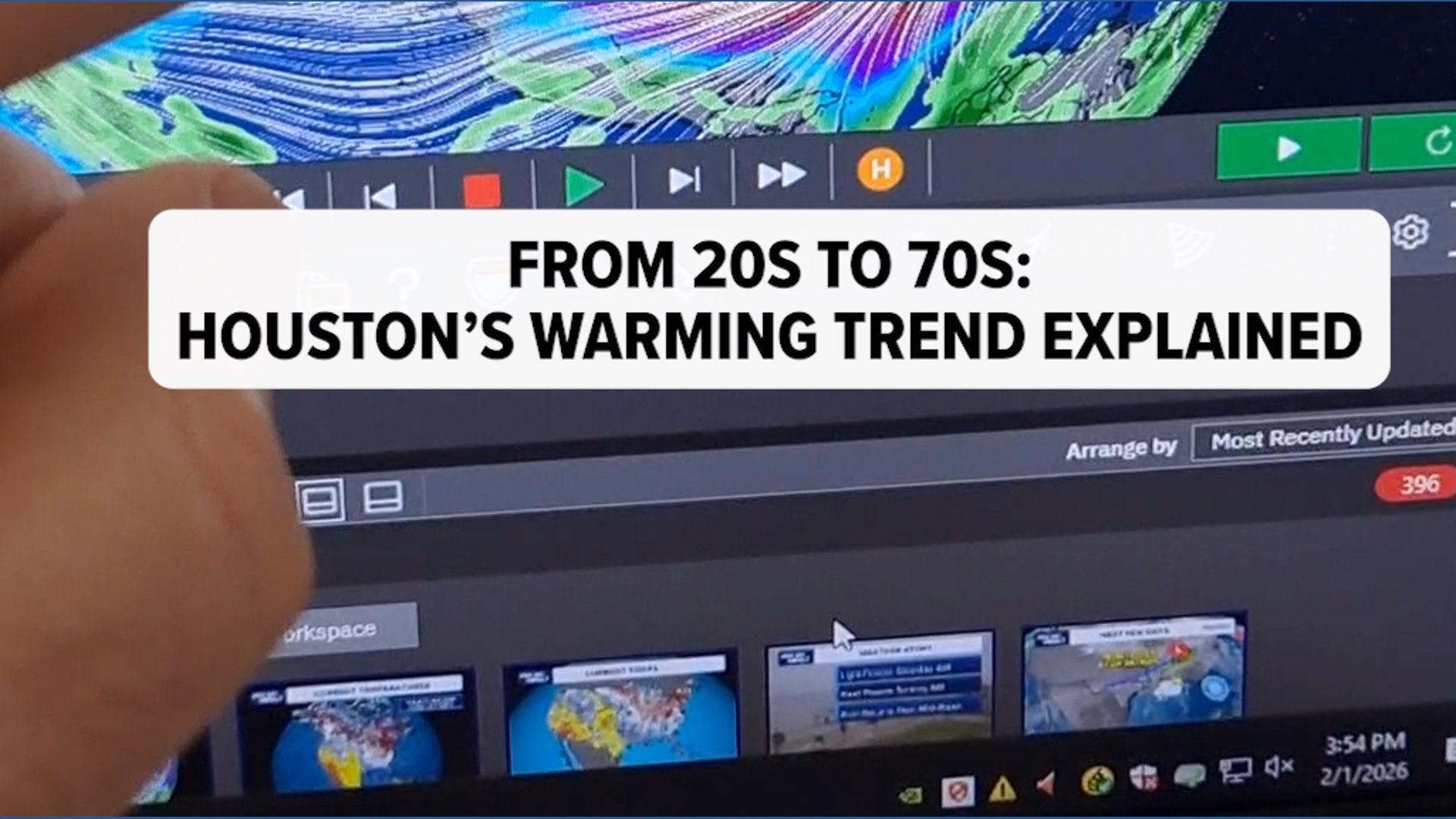Viewport: 1456px width, 819px height.
Task: Click the orange H circle icon
Action: point(880,168)
